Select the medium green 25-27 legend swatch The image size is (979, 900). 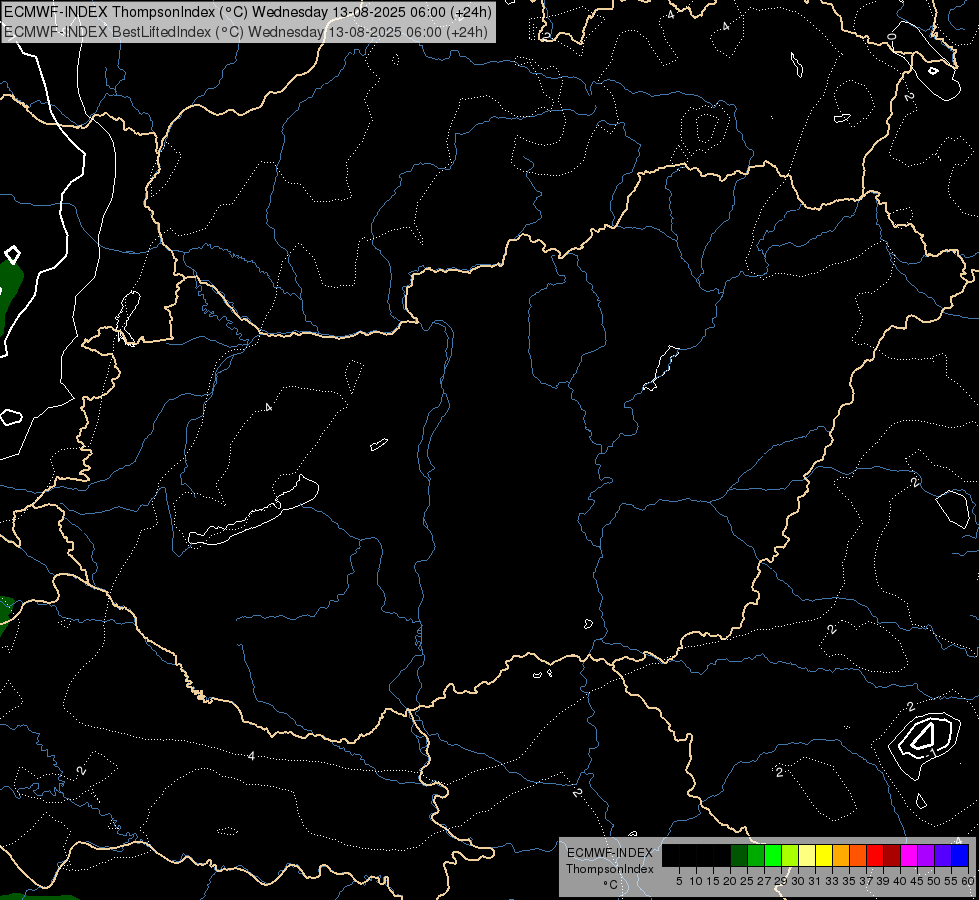tap(756, 855)
